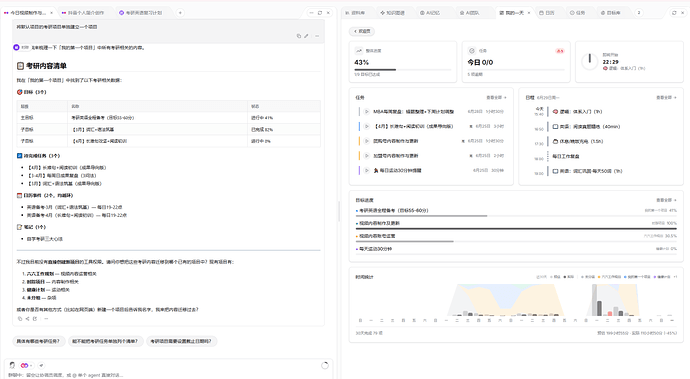
Task: Click the back button above the overview cards
Action: [x=362, y=31]
